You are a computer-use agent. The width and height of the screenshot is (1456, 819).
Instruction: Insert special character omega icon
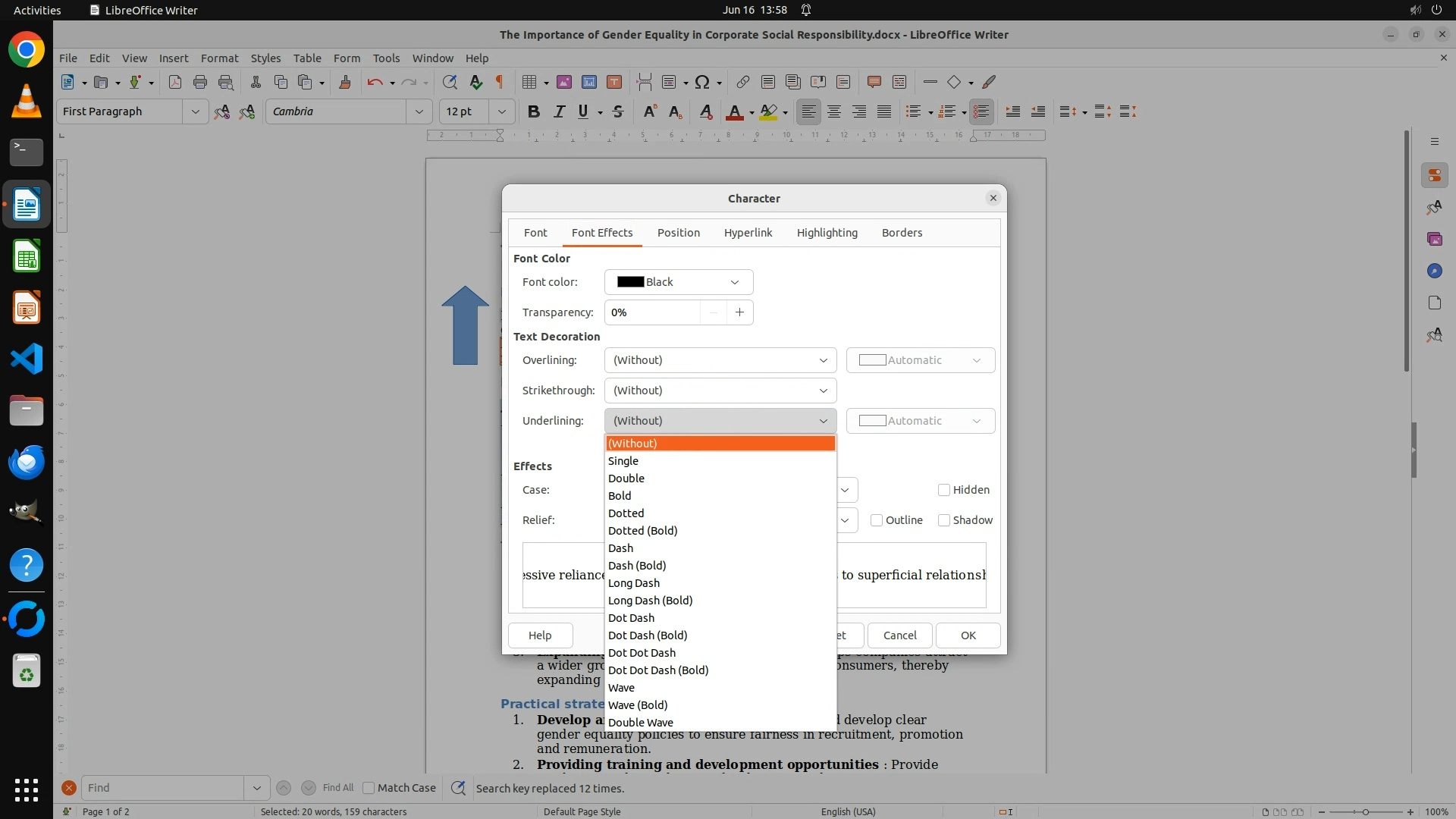pos(702,82)
